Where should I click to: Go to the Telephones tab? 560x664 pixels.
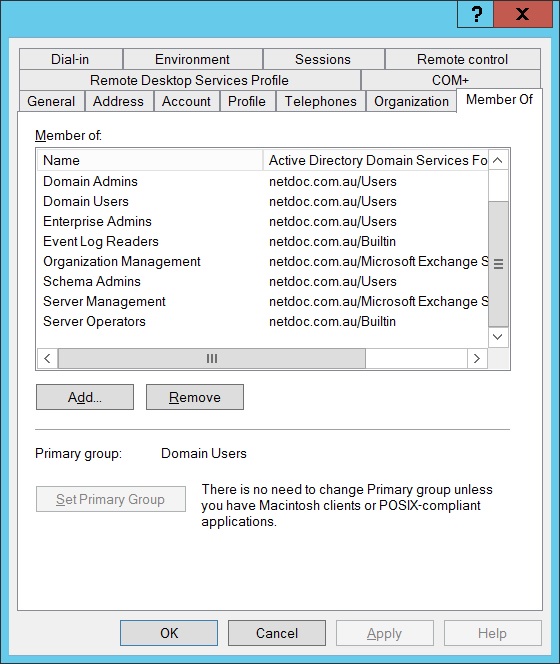(x=321, y=102)
